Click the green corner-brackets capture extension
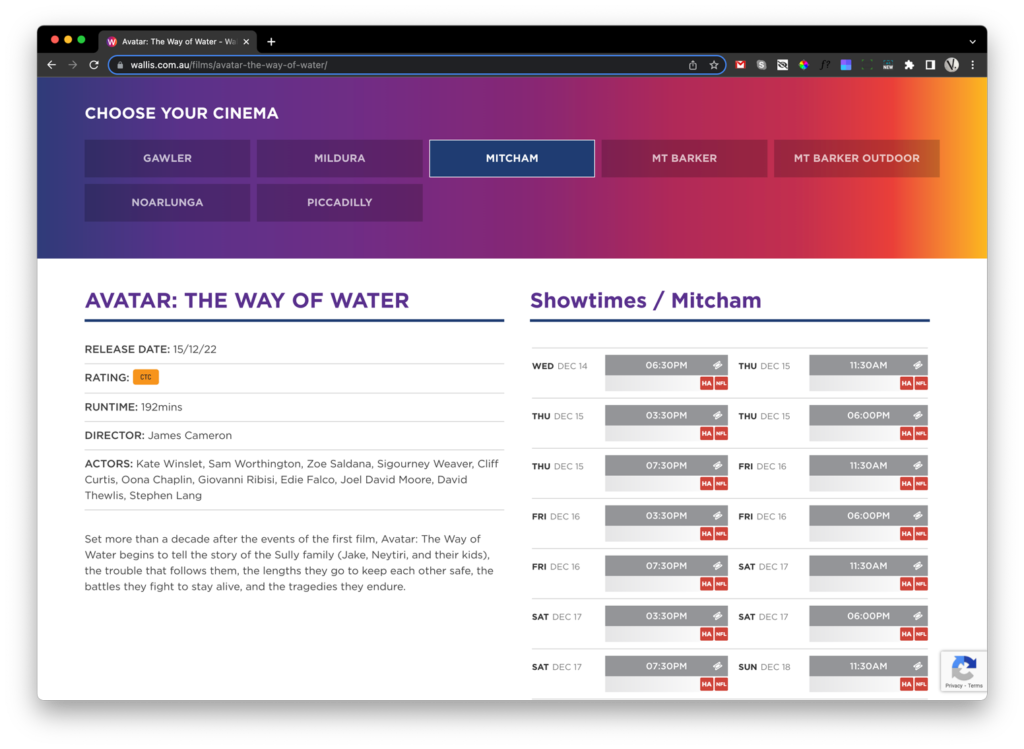This screenshot has width=1024, height=749. [867, 65]
